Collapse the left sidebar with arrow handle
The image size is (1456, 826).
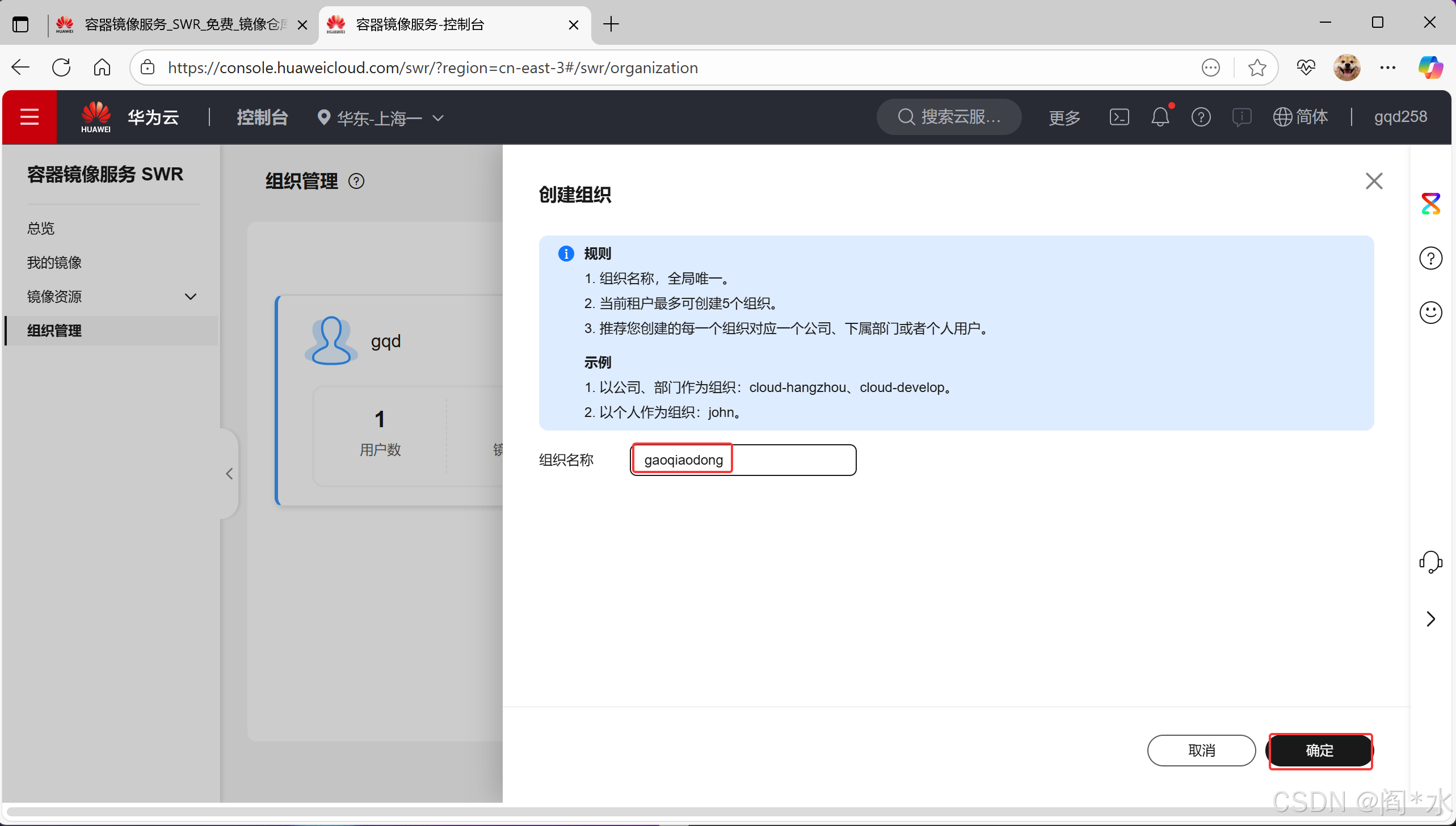point(229,474)
